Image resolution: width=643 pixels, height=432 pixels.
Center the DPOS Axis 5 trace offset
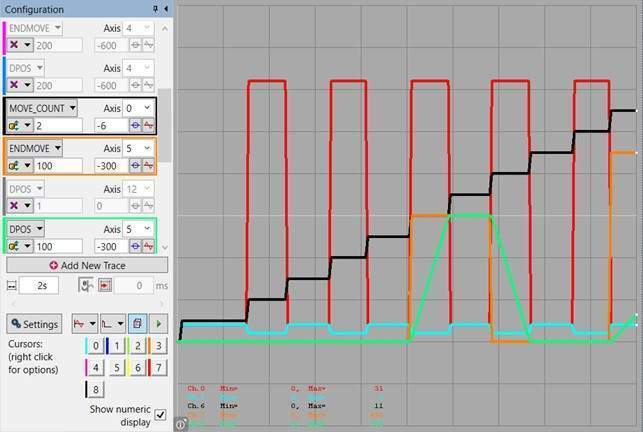pos(135,246)
